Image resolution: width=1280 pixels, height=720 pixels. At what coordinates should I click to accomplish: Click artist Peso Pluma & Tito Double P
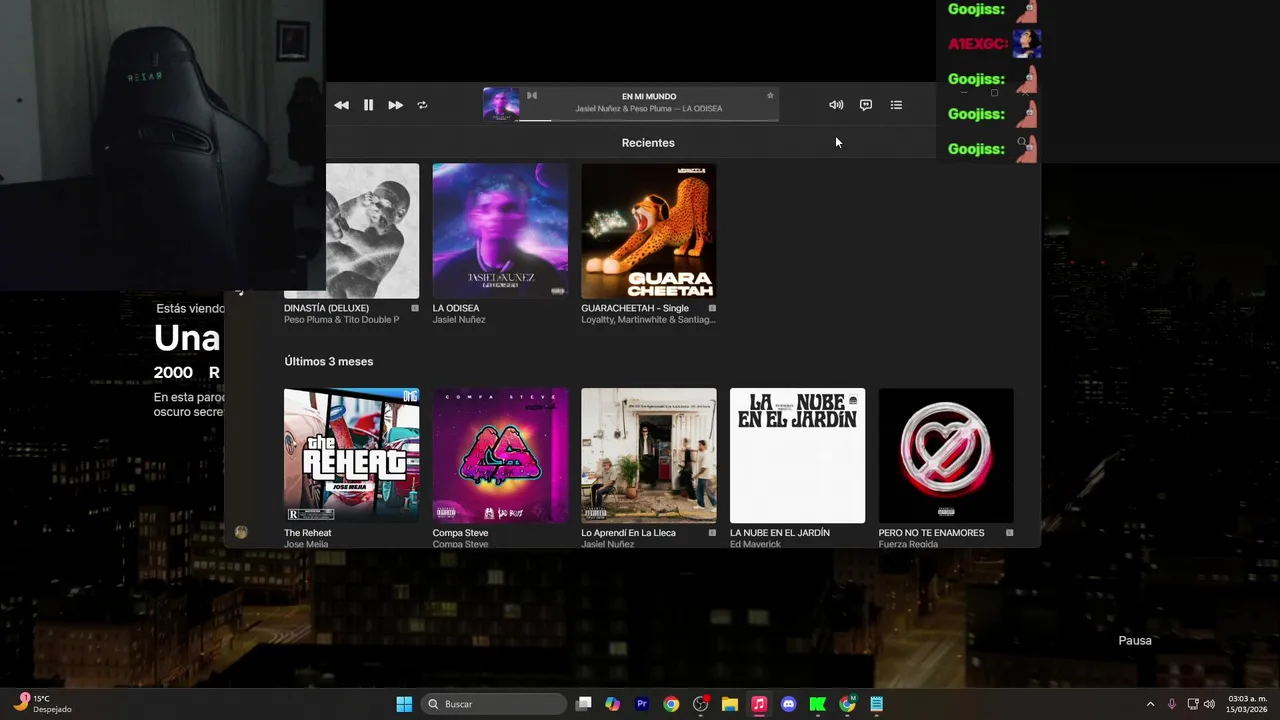[342, 320]
